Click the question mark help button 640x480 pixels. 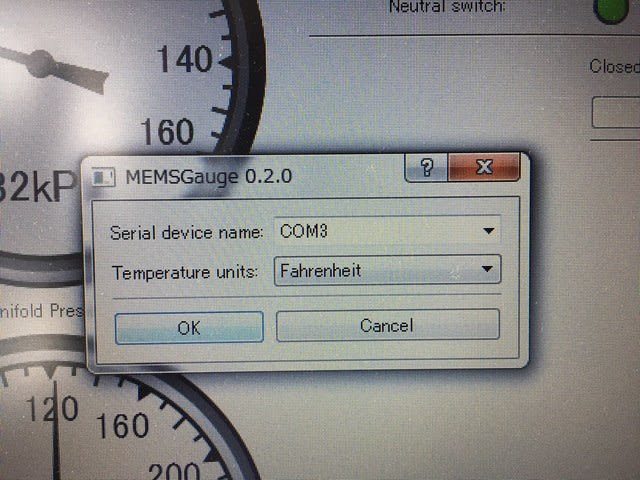[x=427, y=167]
